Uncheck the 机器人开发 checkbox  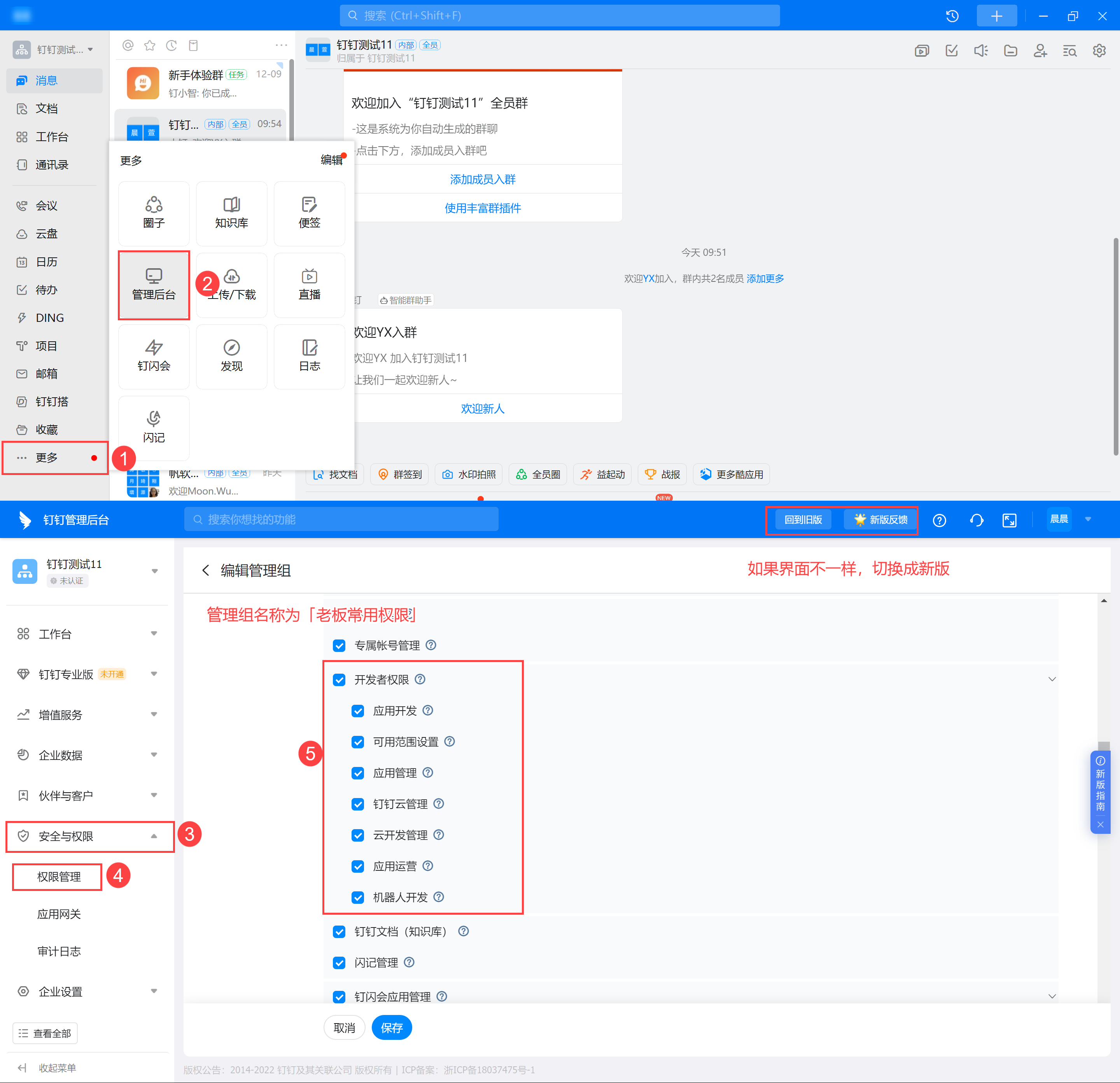click(358, 897)
